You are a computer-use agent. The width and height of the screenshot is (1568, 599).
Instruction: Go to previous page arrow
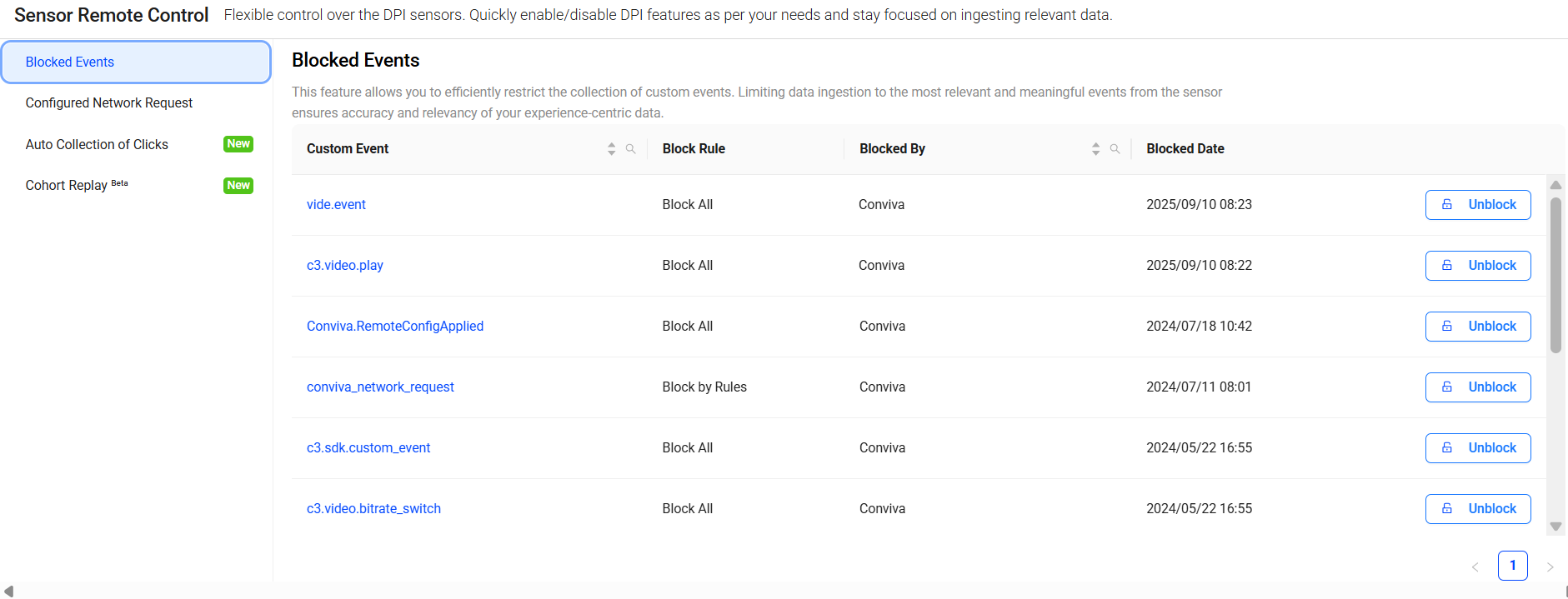[1475, 567]
